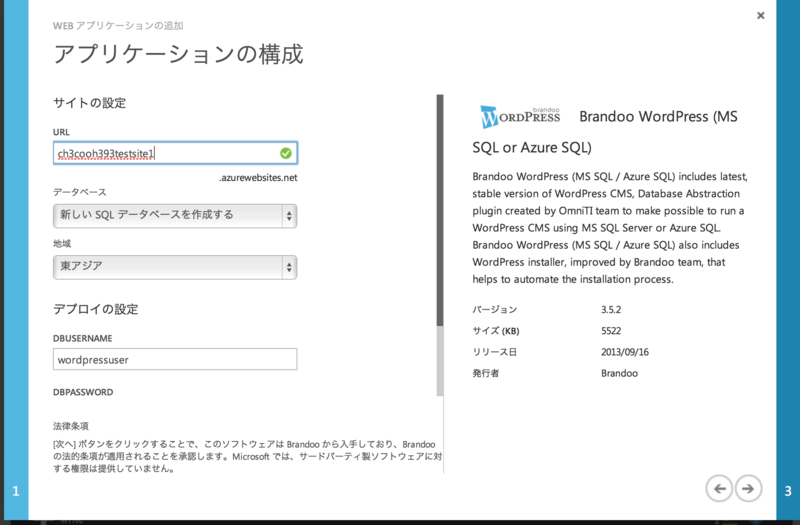Click the size value 5522
This screenshot has width=800, height=525.
tap(611, 331)
